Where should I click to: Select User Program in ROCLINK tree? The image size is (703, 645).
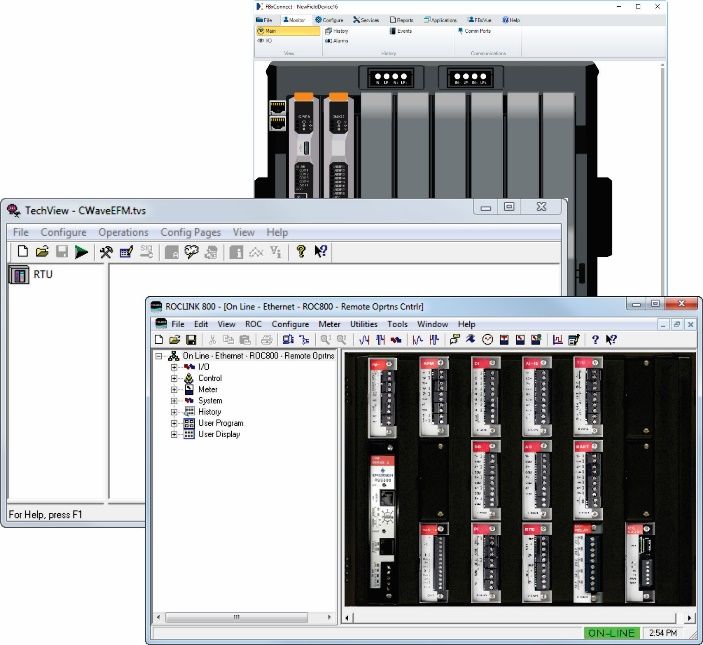pyautogui.click(x=221, y=423)
